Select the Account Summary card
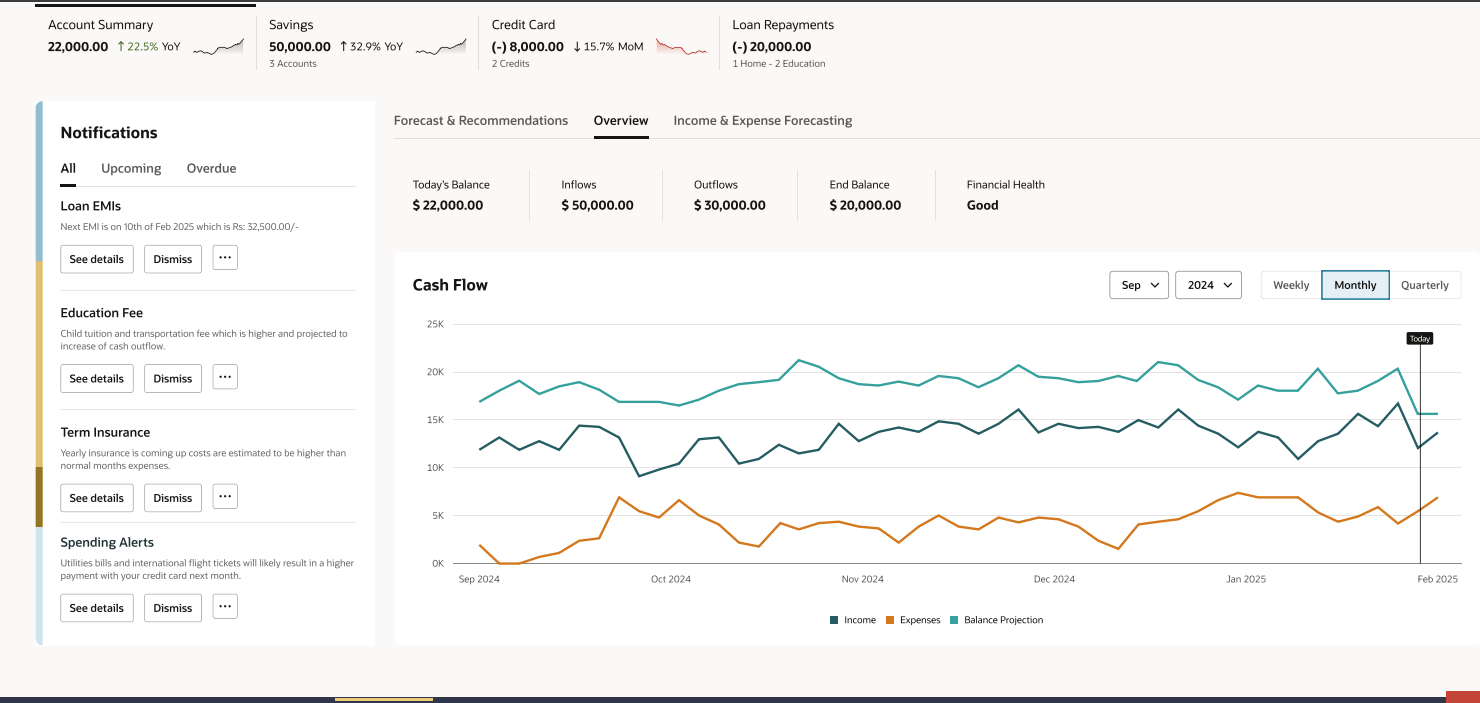The image size is (1480, 703). click(x=146, y=40)
